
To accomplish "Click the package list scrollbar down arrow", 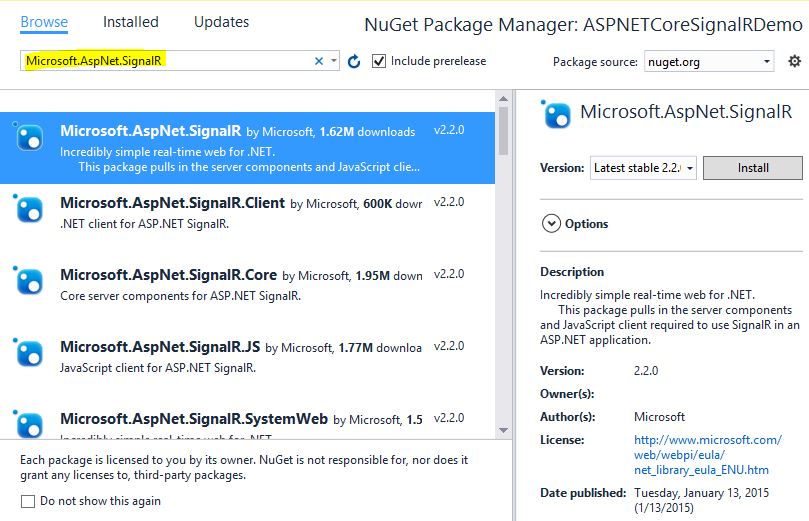I will [504, 430].
